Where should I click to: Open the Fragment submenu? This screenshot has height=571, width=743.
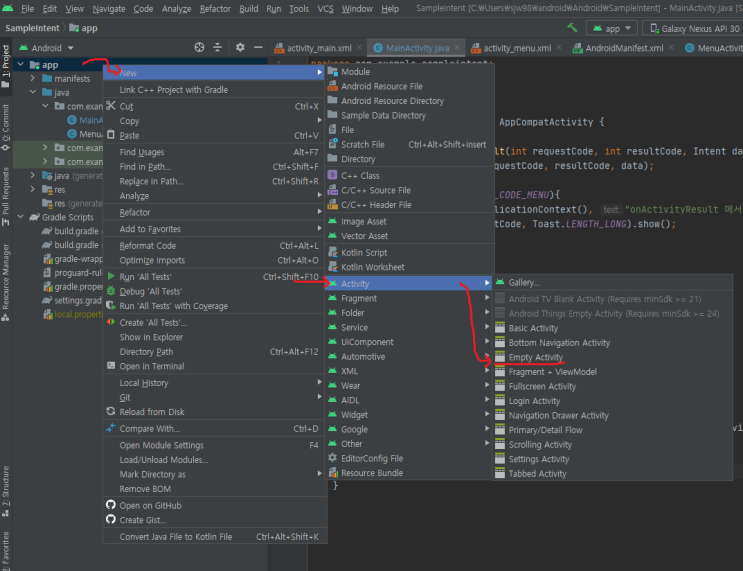point(409,298)
